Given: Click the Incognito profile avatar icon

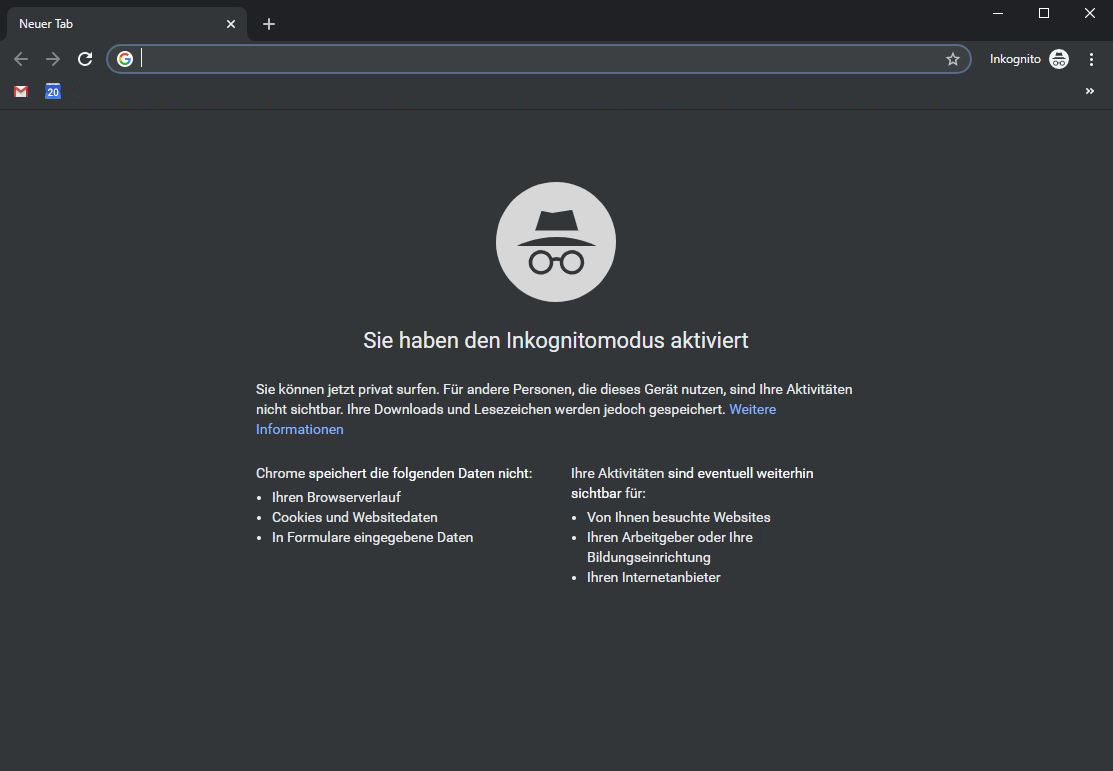Looking at the screenshot, I should click(1058, 58).
